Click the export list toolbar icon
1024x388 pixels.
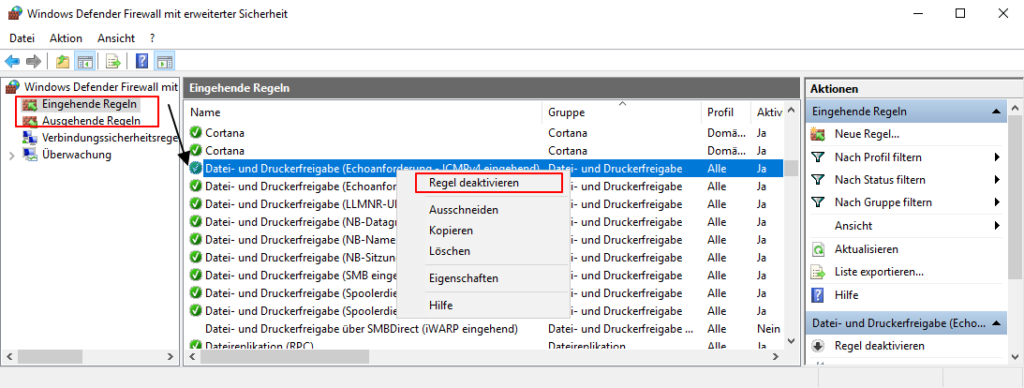(114, 61)
